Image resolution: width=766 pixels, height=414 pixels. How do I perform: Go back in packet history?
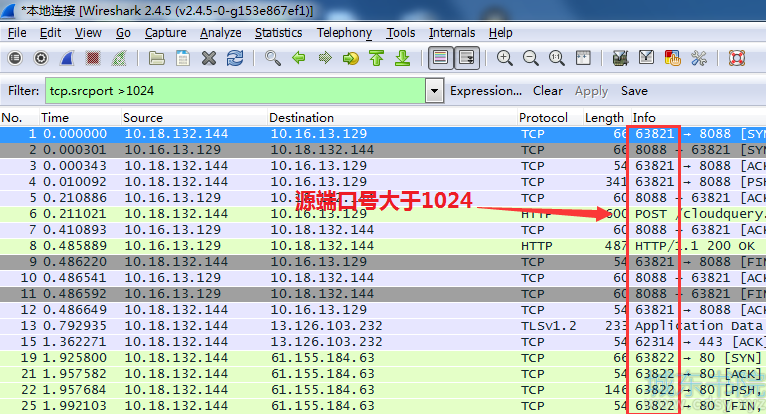(x=298, y=59)
